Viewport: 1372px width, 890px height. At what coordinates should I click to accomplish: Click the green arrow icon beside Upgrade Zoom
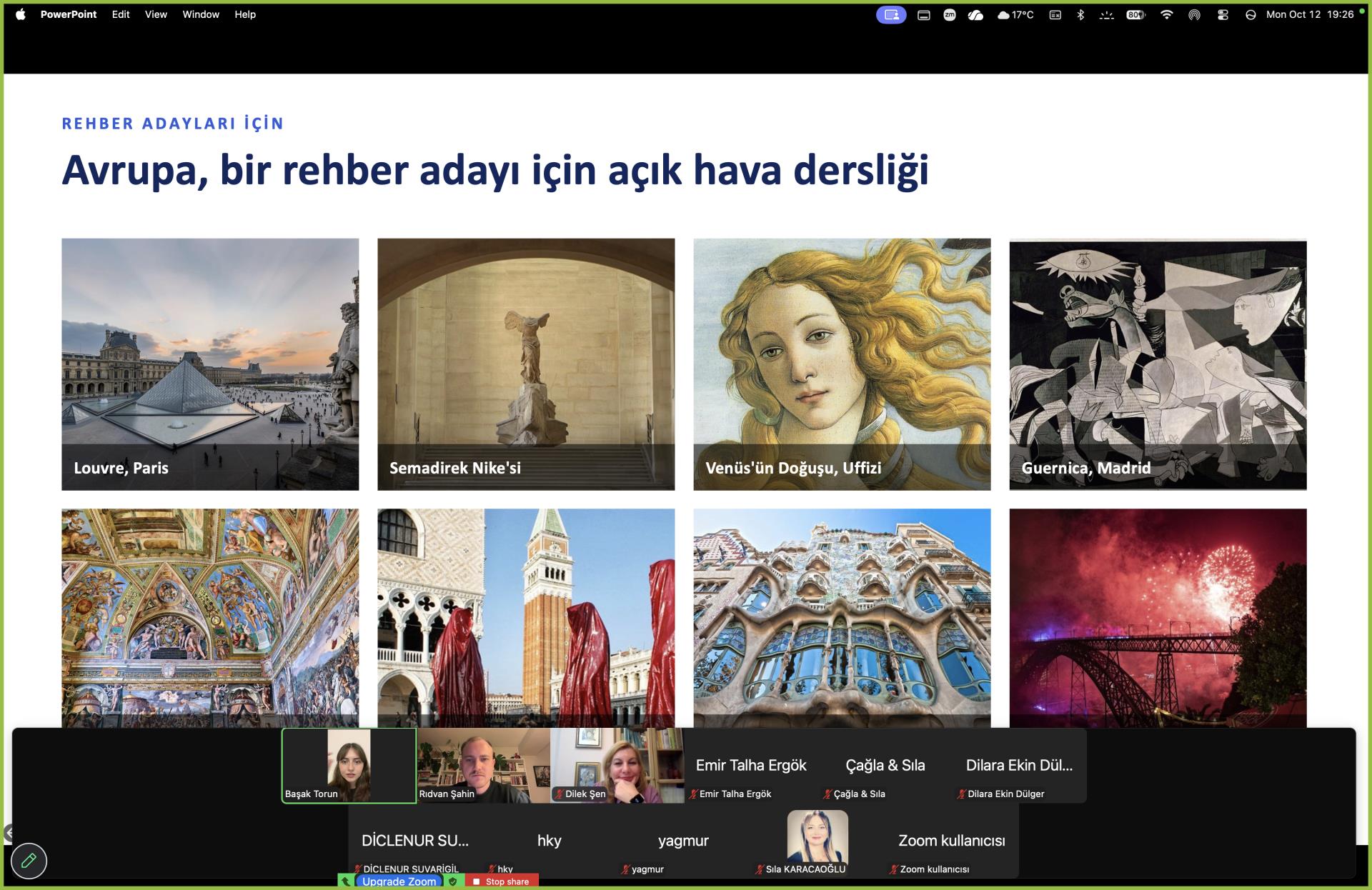click(346, 881)
